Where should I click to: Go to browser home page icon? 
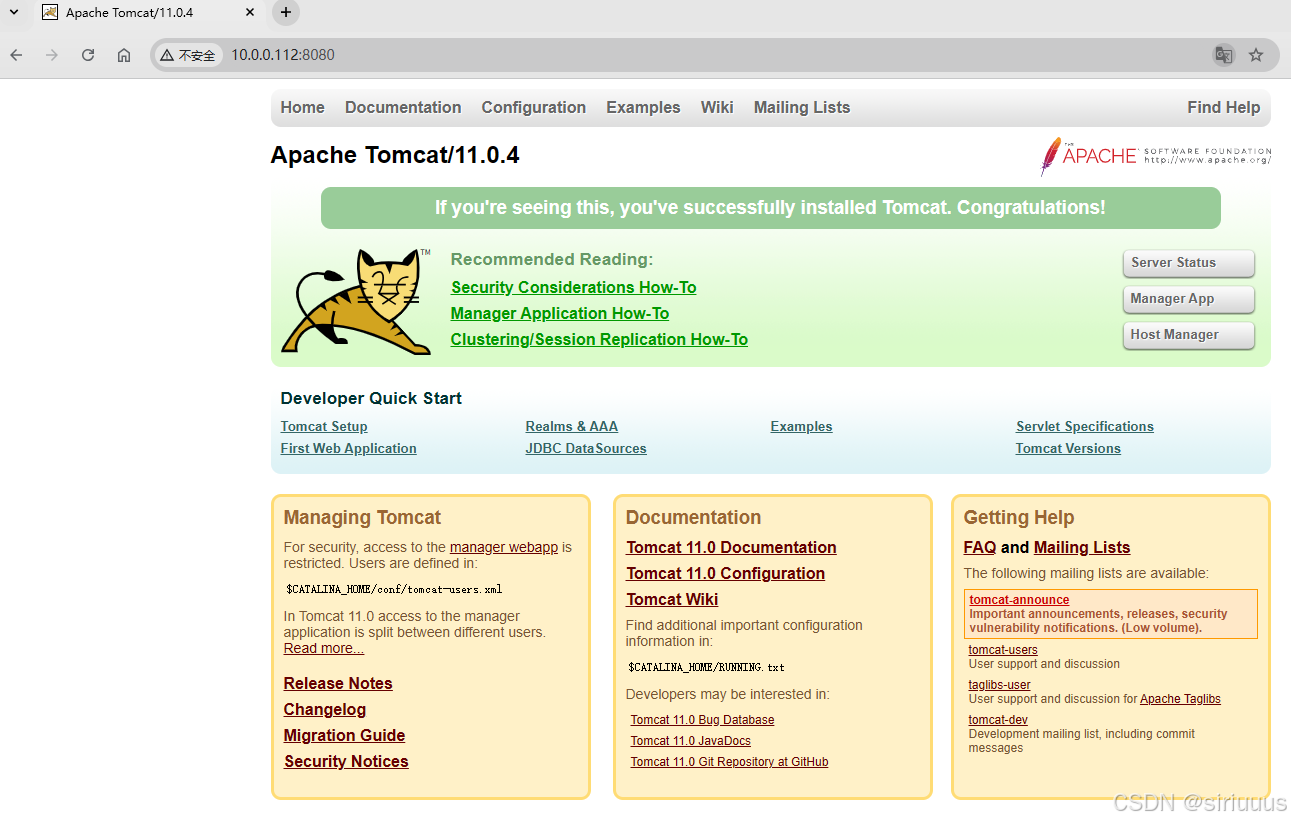click(x=124, y=55)
